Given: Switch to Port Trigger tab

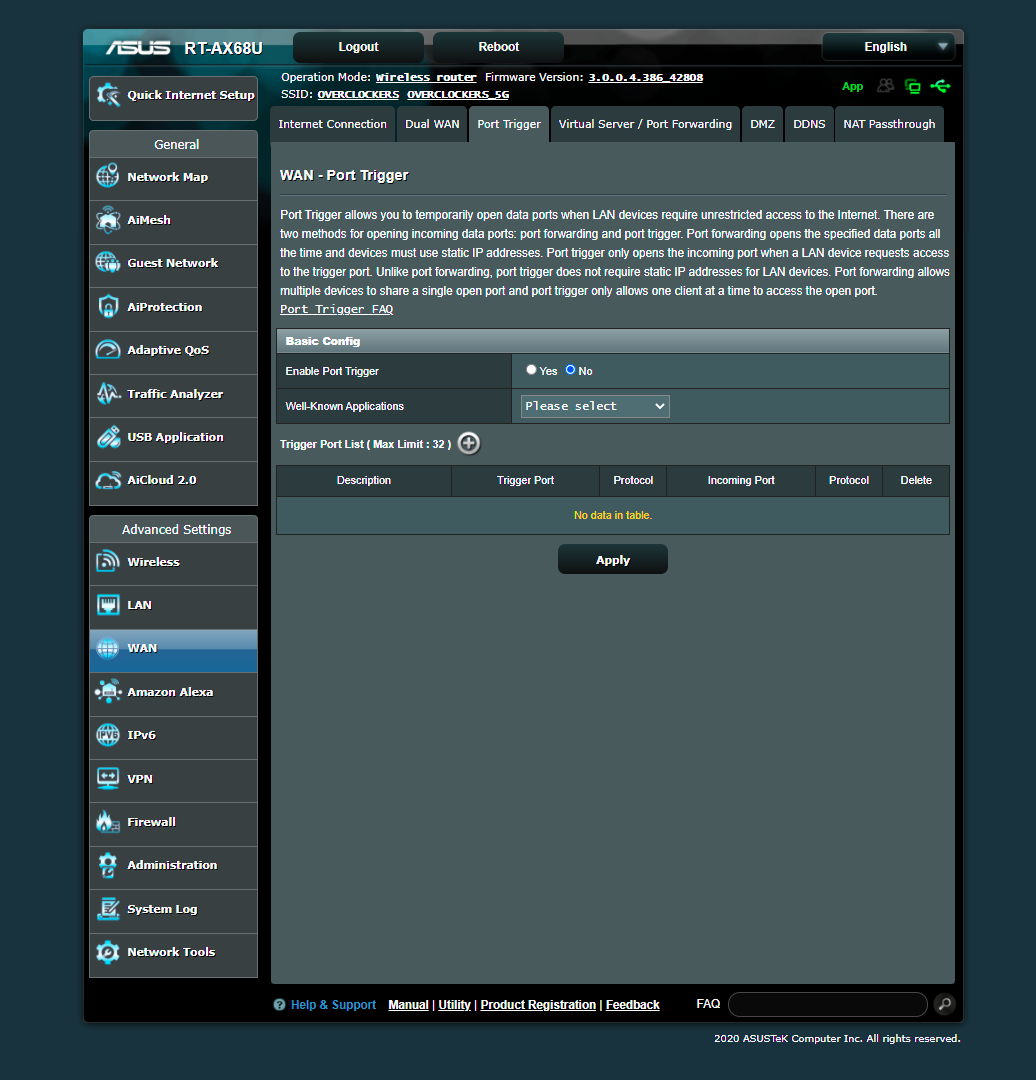Looking at the screenshot, I should pos(509,124).
